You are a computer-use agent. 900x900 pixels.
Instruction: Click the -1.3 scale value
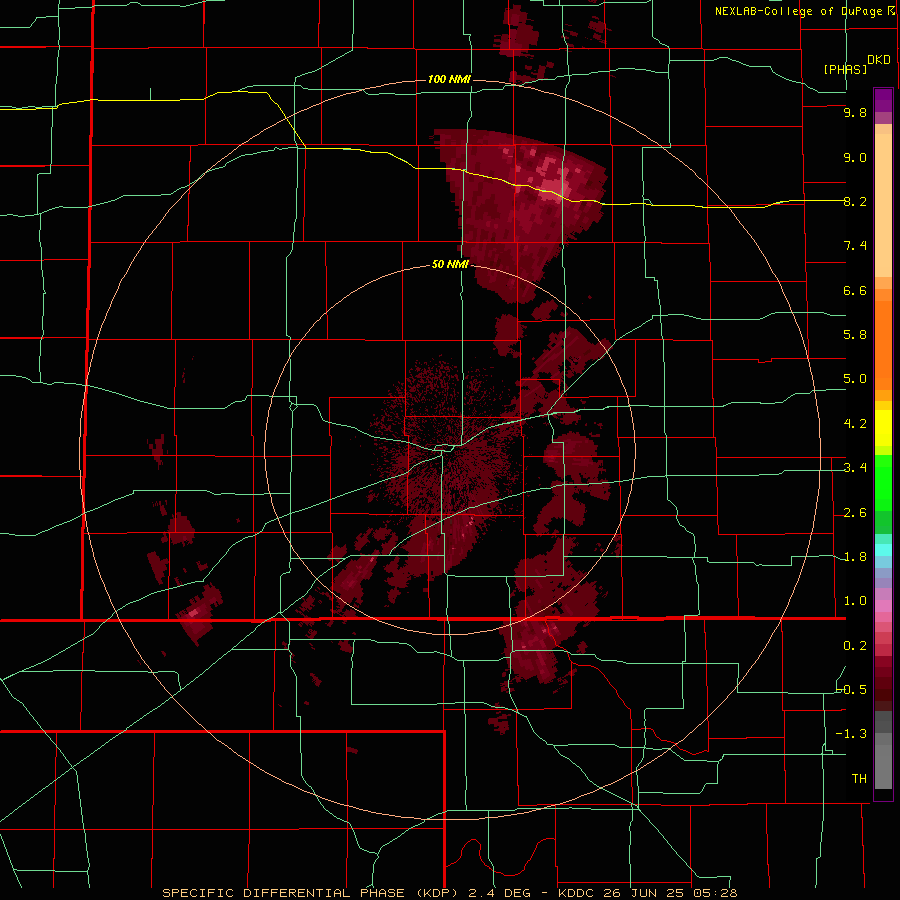tap(851, 734)
